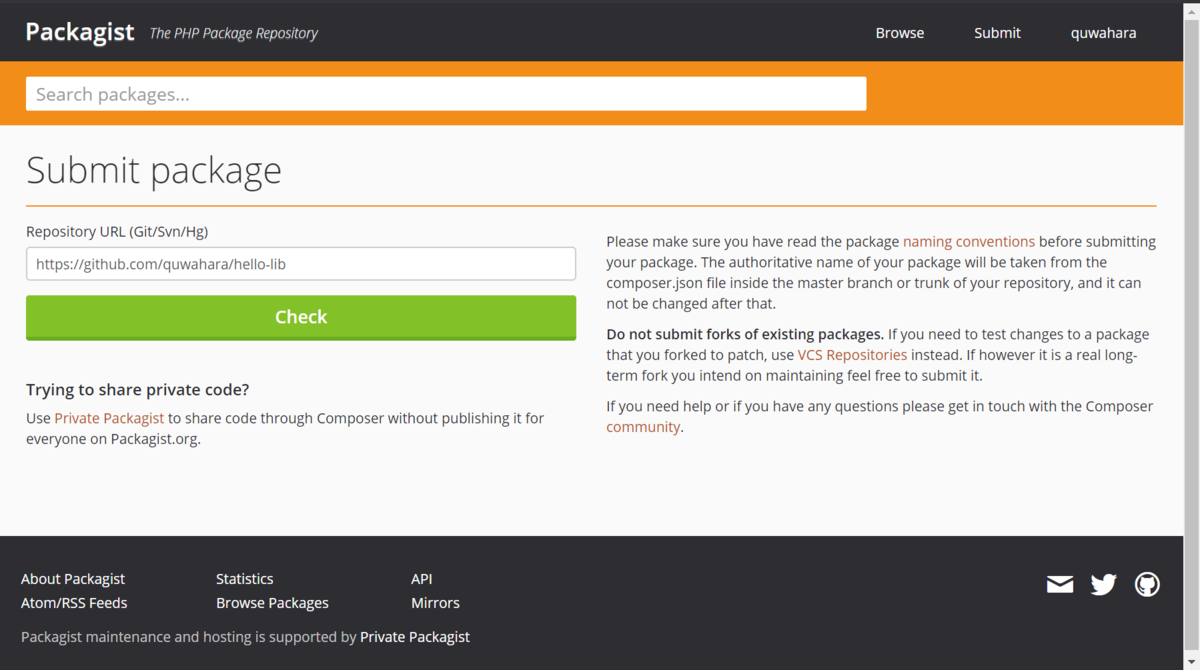Open the GitHub icon in the footer
Image resolution: width=1200 pixels, height=670 pixels.
[1147, 584]
